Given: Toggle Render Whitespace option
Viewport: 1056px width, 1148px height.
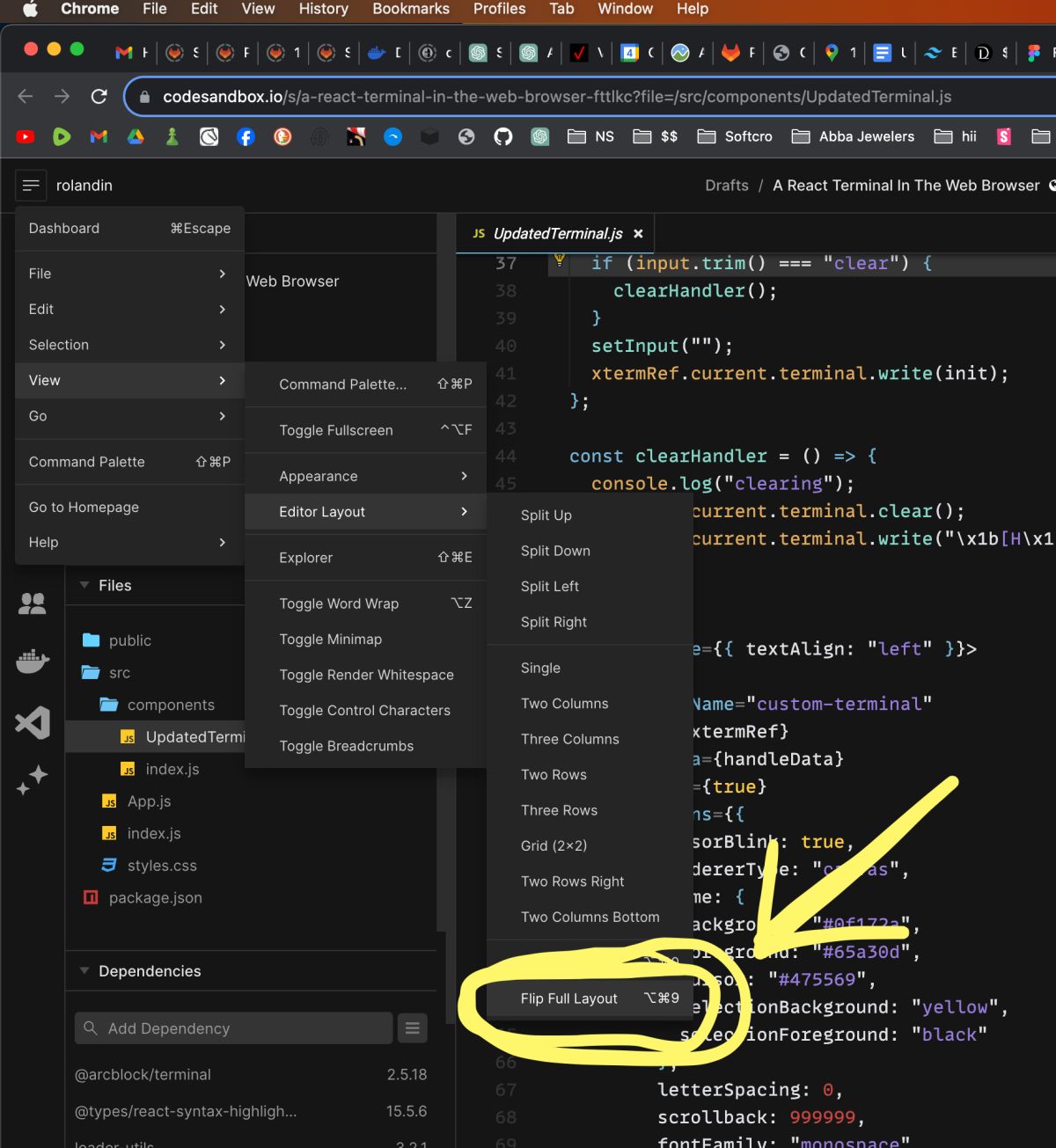Looking at the screenshot, I should (365, 675).
